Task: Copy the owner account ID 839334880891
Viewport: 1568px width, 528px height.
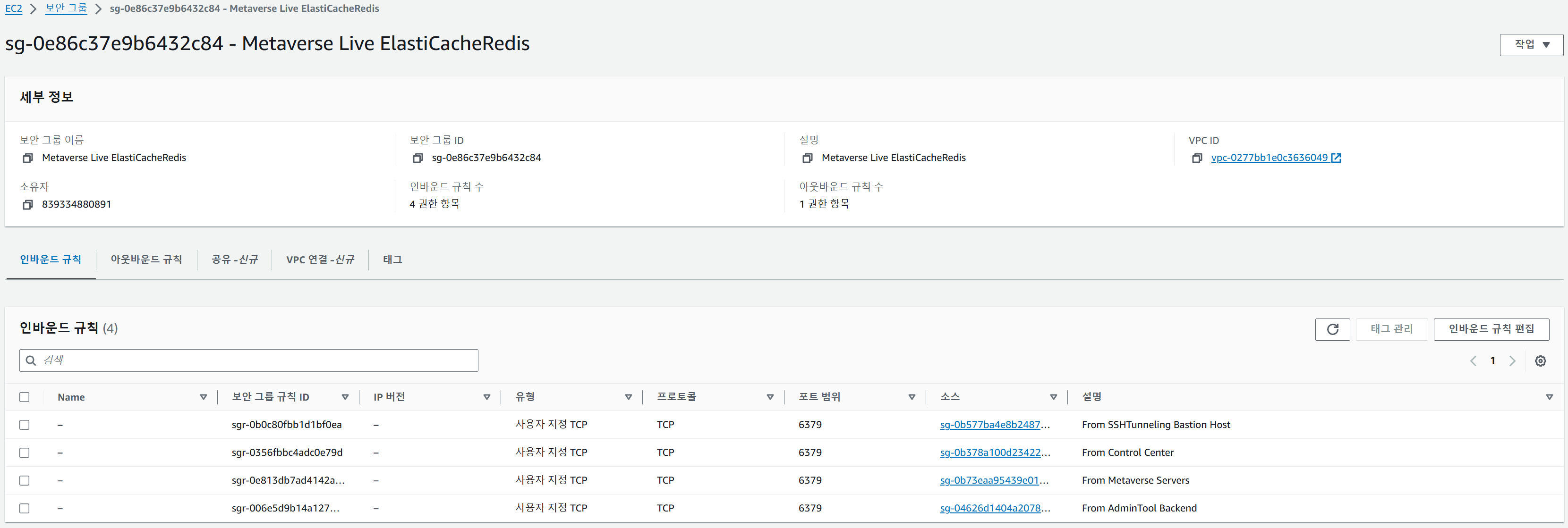Action: point(27,205)
